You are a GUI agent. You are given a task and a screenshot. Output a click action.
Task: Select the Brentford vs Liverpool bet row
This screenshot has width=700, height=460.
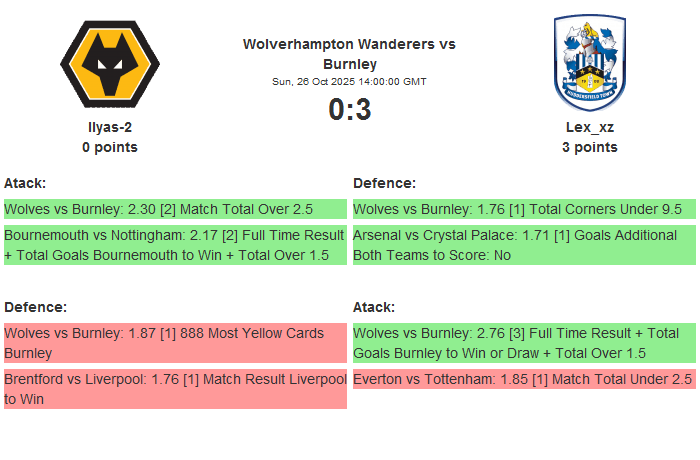[175, 389]
